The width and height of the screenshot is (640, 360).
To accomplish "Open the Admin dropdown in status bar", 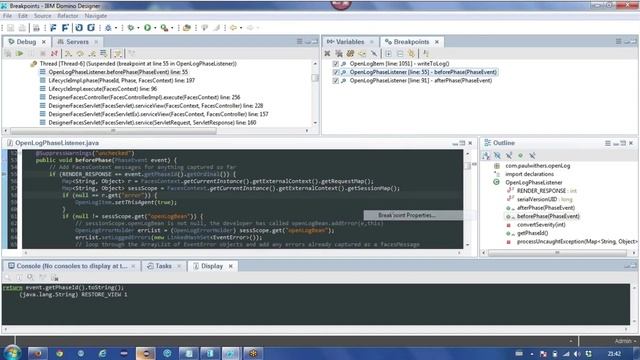I will click(625, 341).
